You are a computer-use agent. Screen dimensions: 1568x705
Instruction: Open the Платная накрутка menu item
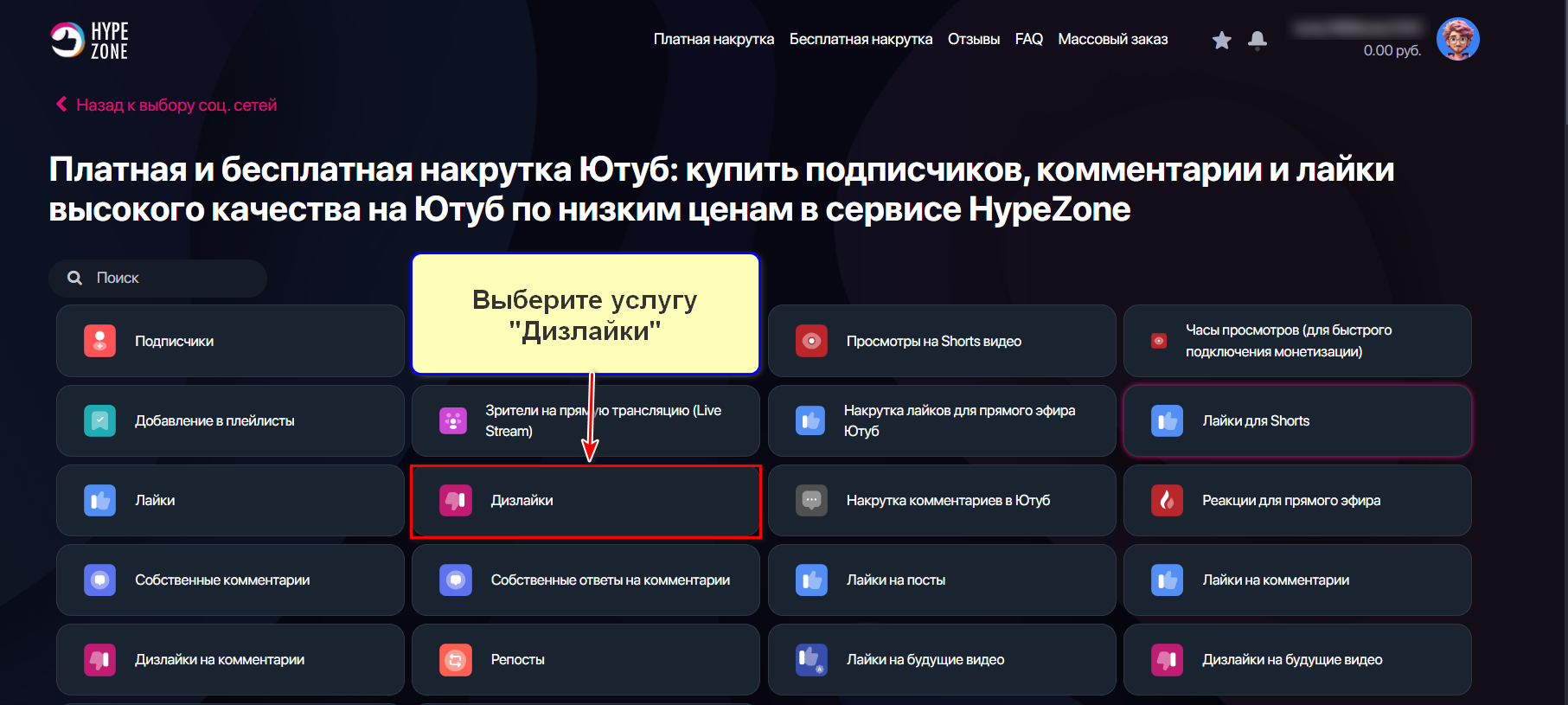714,39
